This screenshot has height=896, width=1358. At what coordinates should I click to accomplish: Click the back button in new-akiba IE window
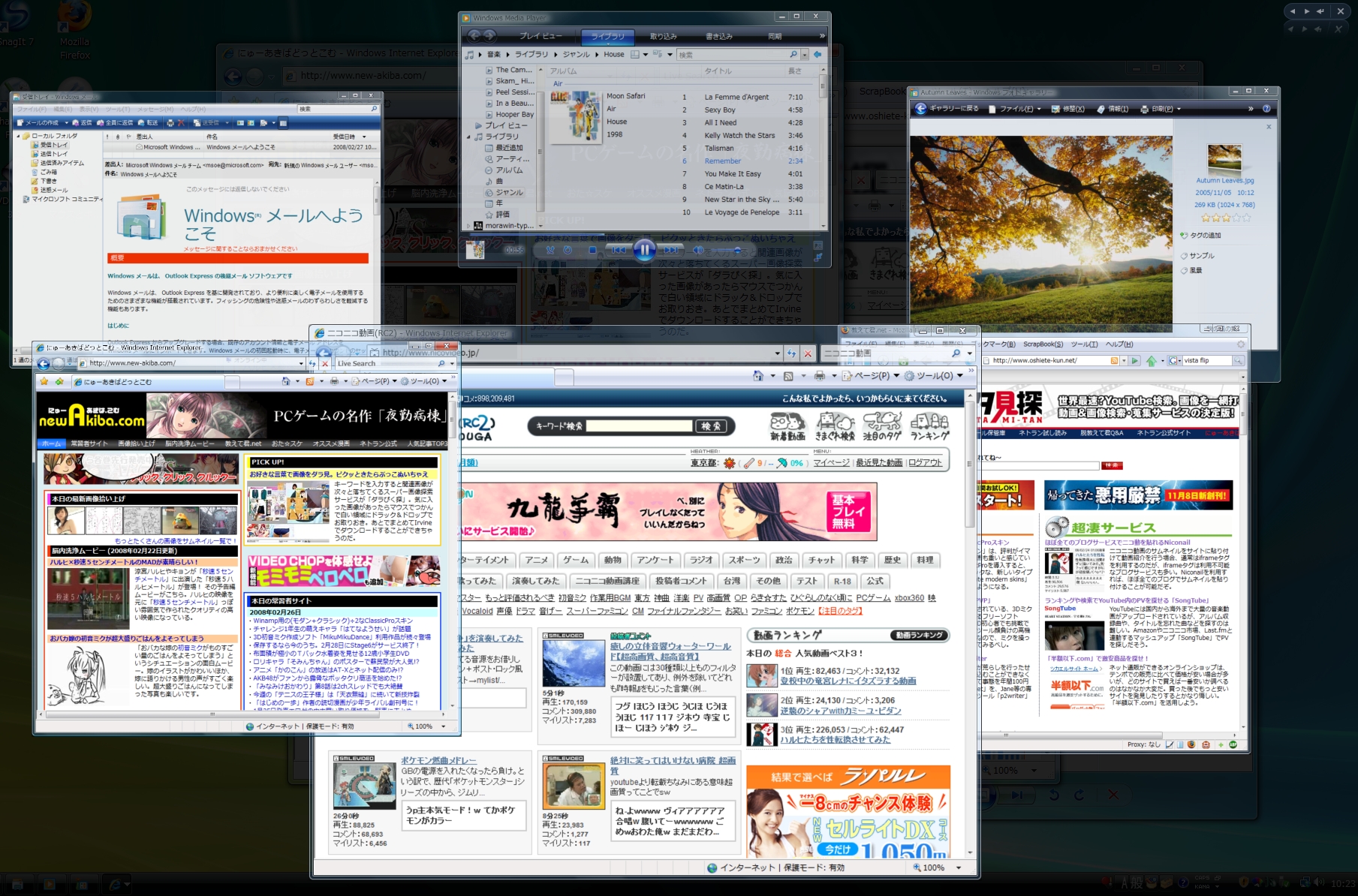(x=44, y=364)
